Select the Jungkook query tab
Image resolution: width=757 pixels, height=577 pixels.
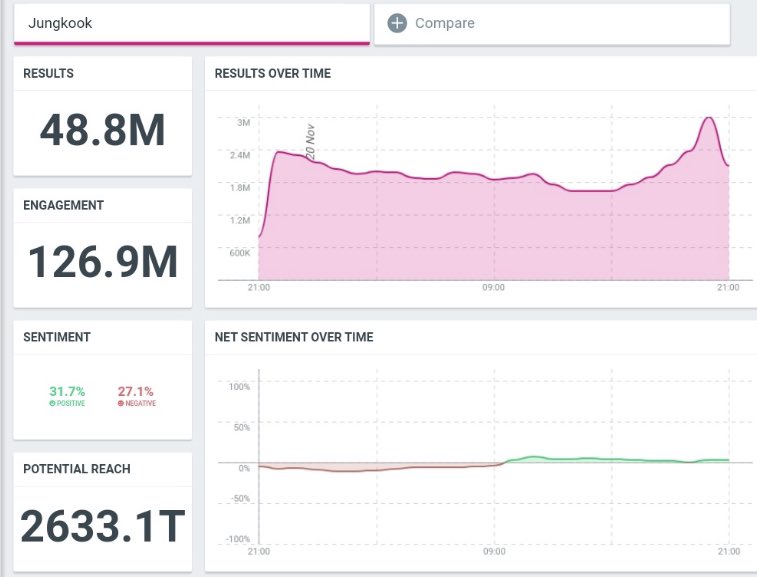[192, 24]
